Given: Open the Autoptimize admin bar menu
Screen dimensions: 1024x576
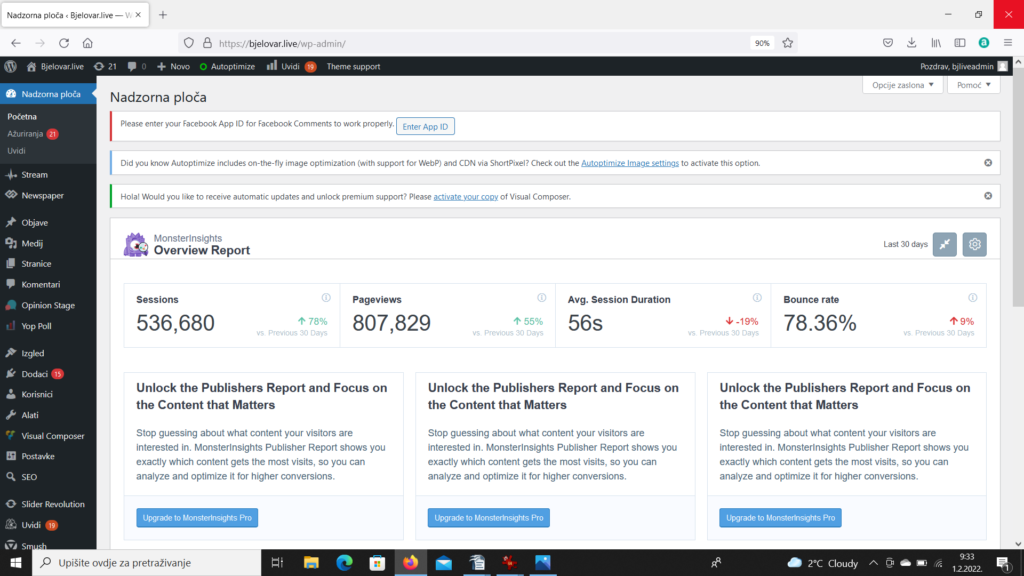Looking at the screenshot, I should point(227,66).
